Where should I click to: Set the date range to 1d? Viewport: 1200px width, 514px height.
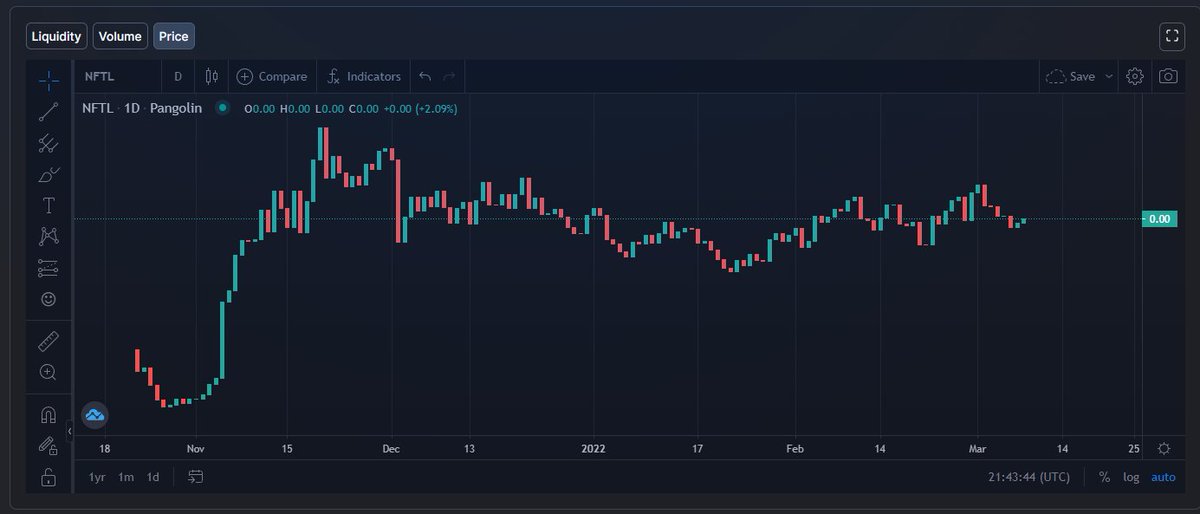pyautogui.click(x=153, y=477)
